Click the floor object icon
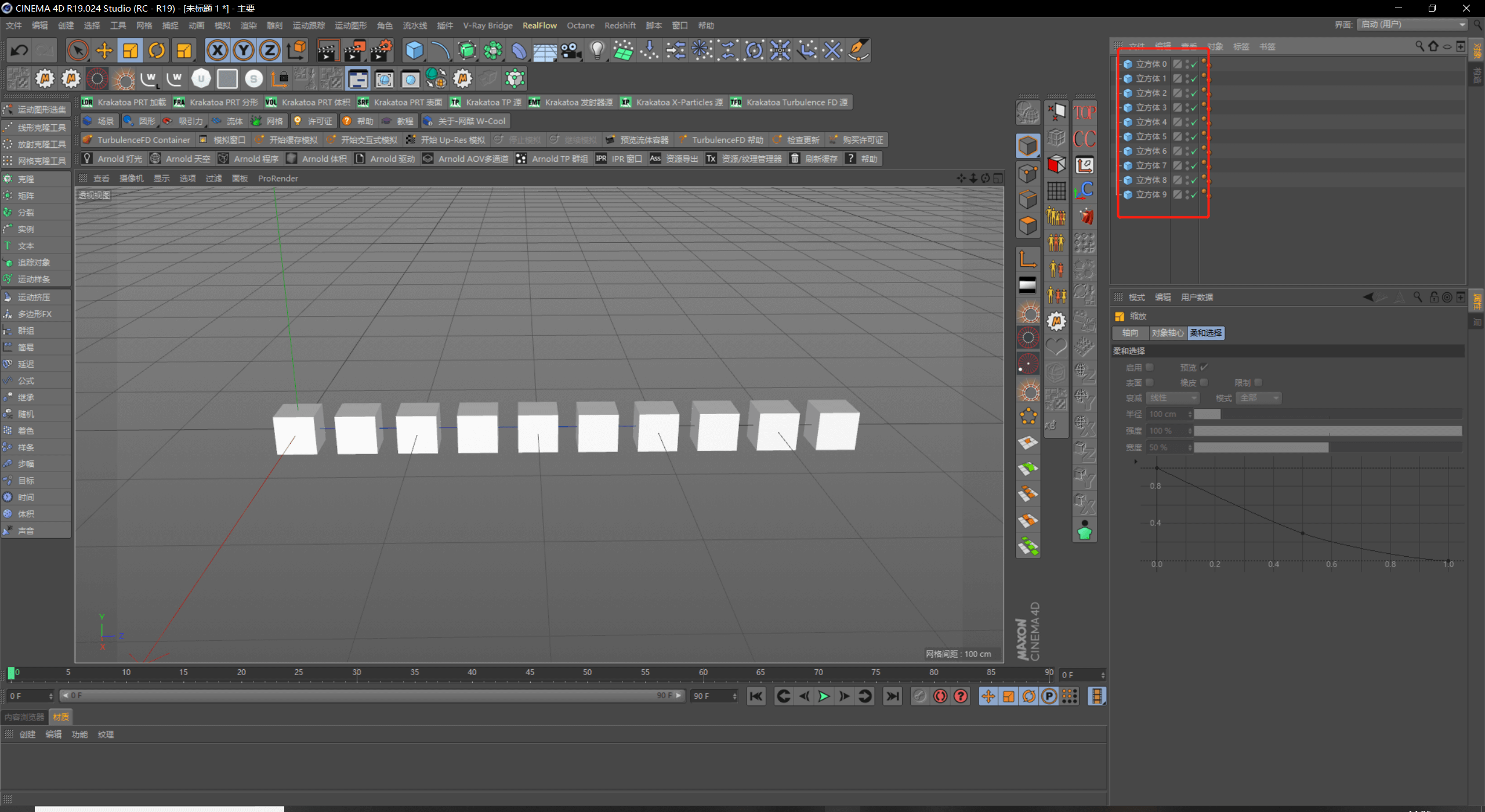The height and width of the screenshot is (812, 1485). [545, 50]
